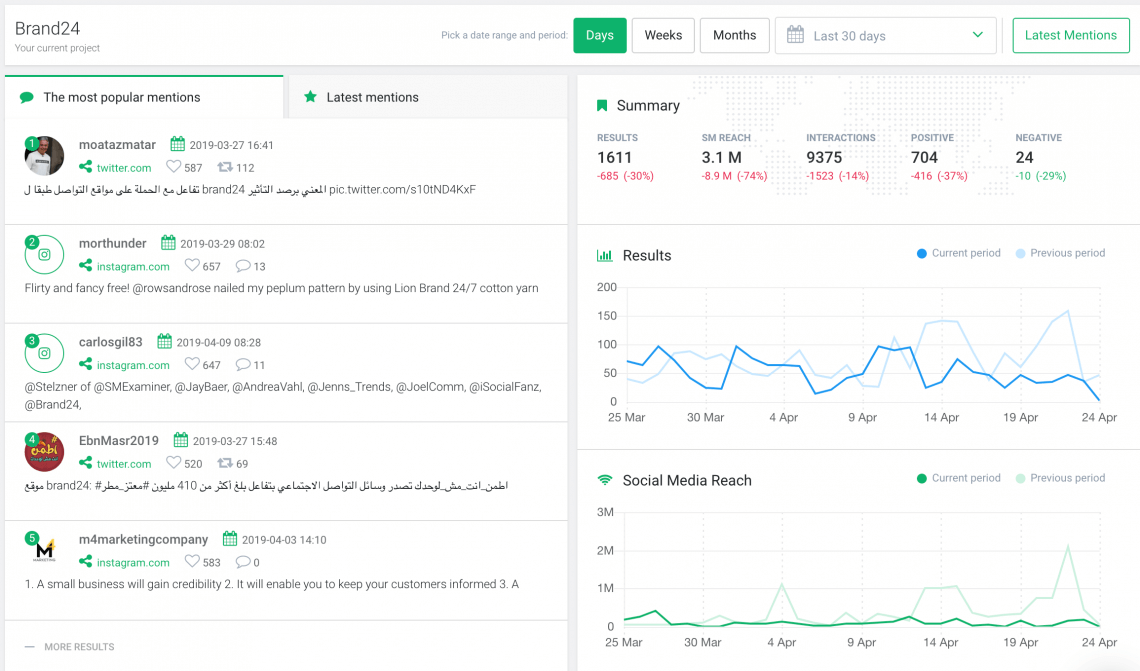Open the moatazmatar username
This screenshot has width=1140, height=671.
[117, 145]
